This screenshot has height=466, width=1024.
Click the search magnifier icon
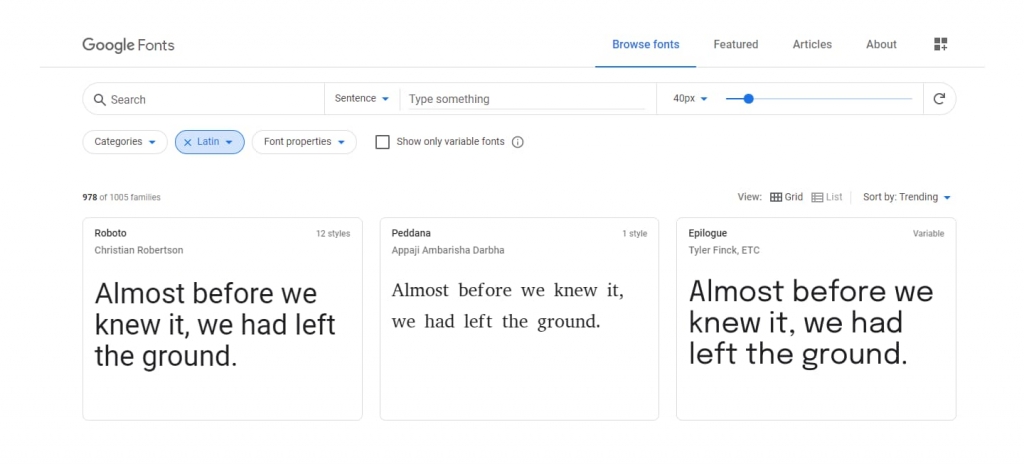tap(99, 99)
